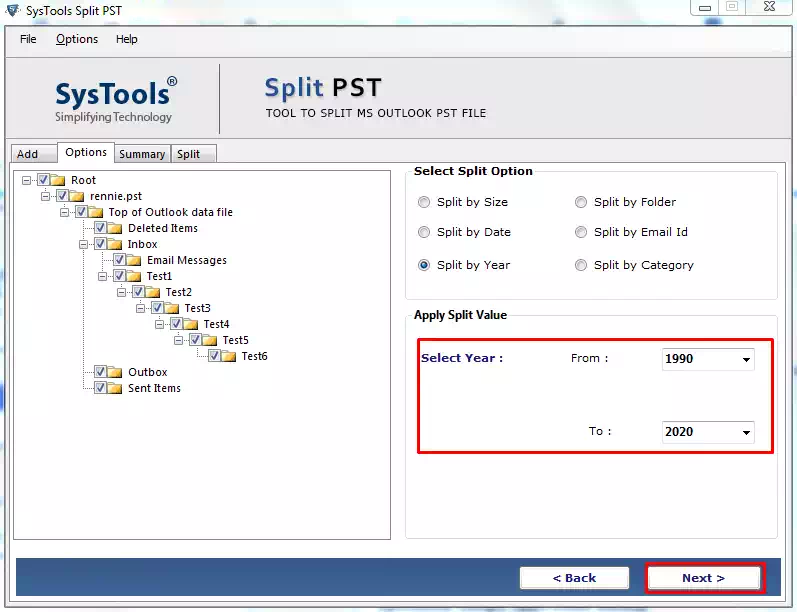
Task: Select the Outbox tree label
Action: [x=147, y=372]
